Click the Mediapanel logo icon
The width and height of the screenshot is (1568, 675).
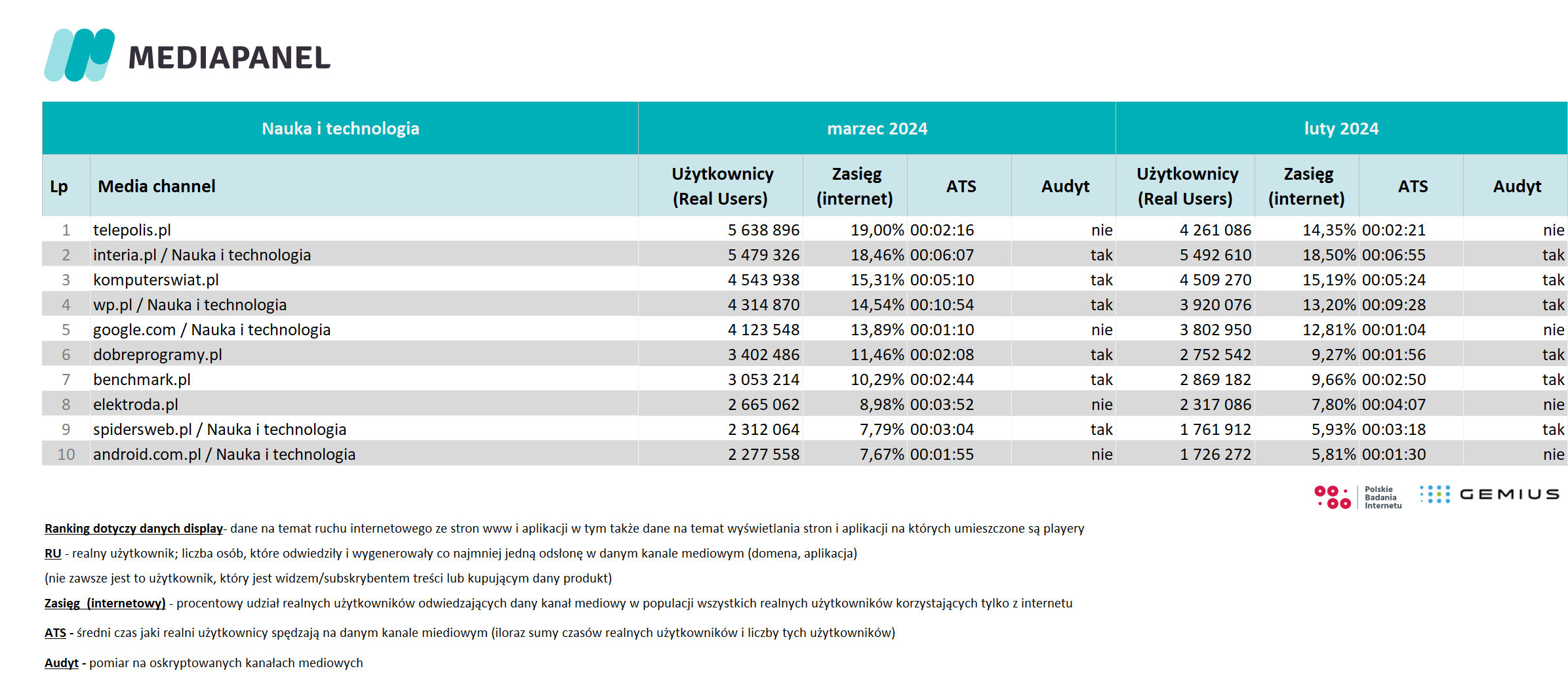point(79,55)
